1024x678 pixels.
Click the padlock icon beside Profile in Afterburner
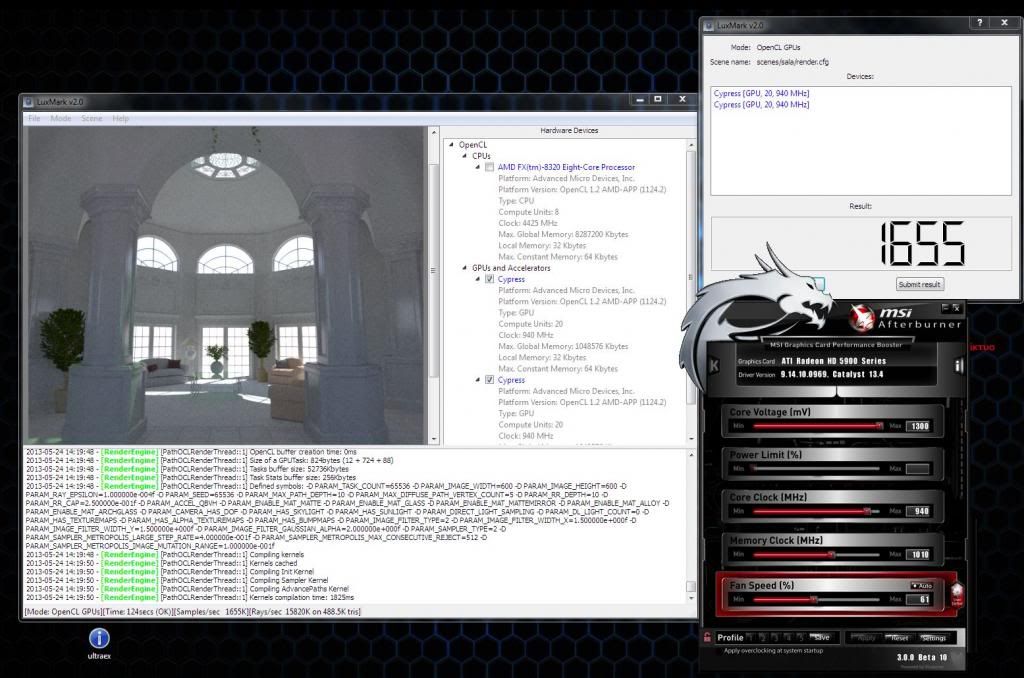[x=707, y=637]
